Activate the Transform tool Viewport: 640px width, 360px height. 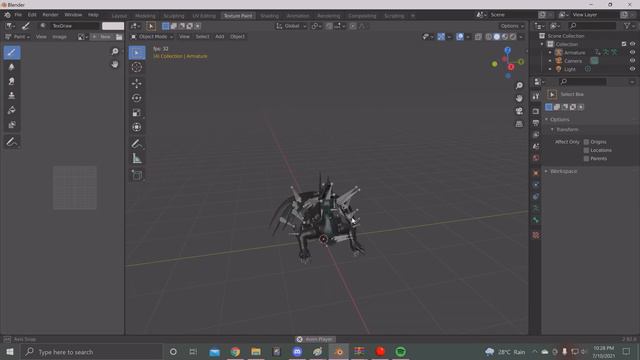point(137,127)
